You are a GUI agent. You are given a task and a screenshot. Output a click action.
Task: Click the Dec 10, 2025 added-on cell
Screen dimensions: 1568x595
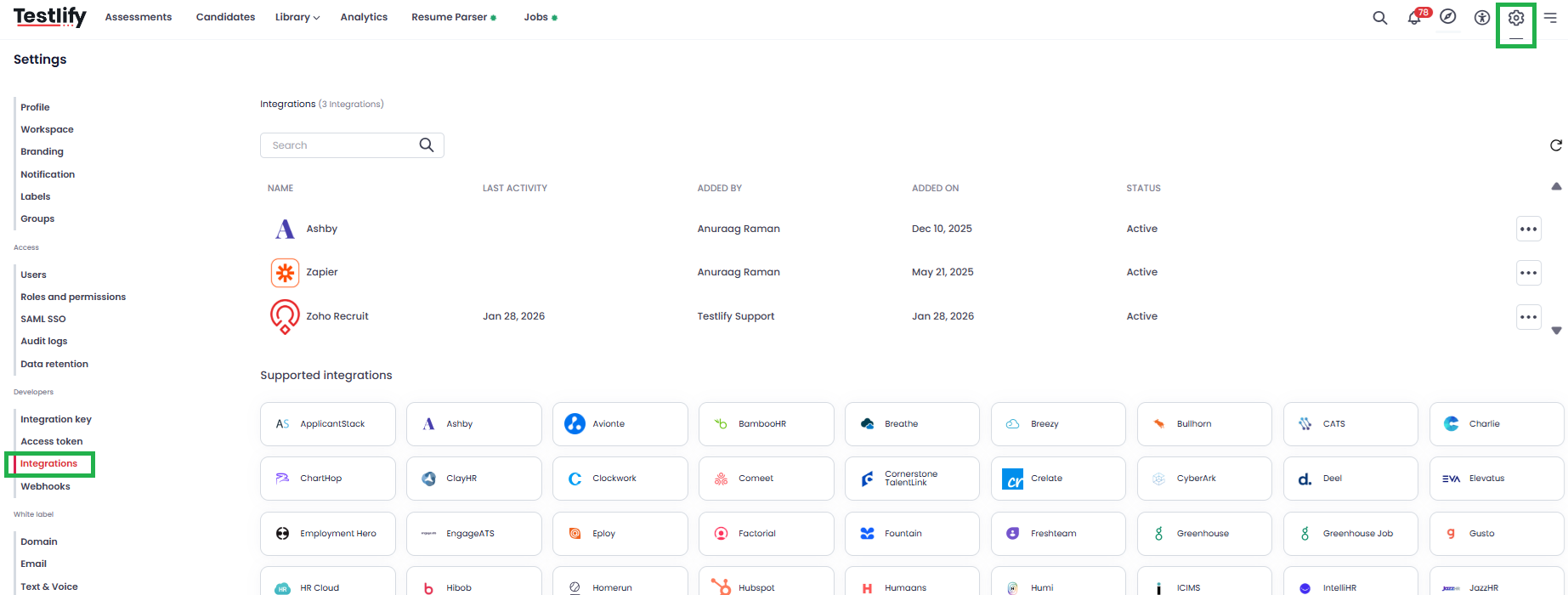[x=942, y=229]
